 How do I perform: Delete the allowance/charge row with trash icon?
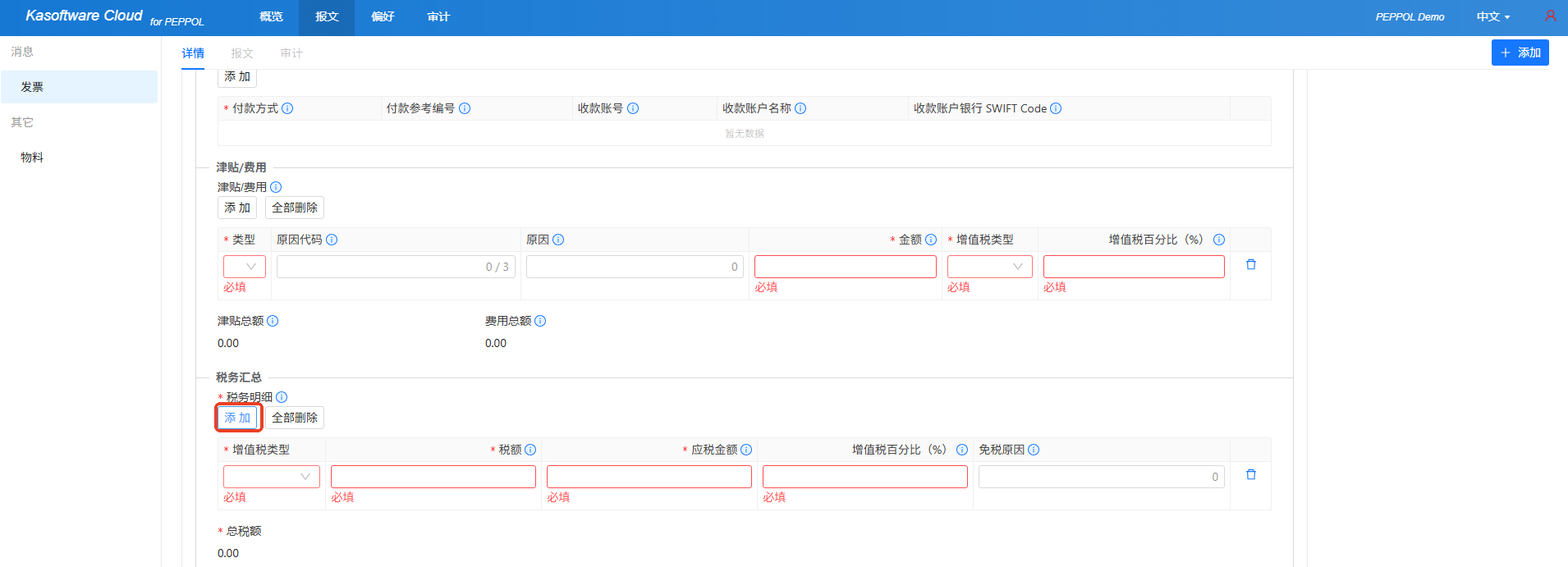(x=1250, y=265)
